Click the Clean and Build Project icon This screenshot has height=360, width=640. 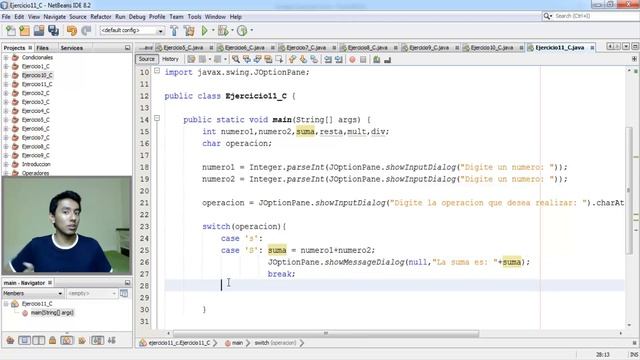point(189,31)
